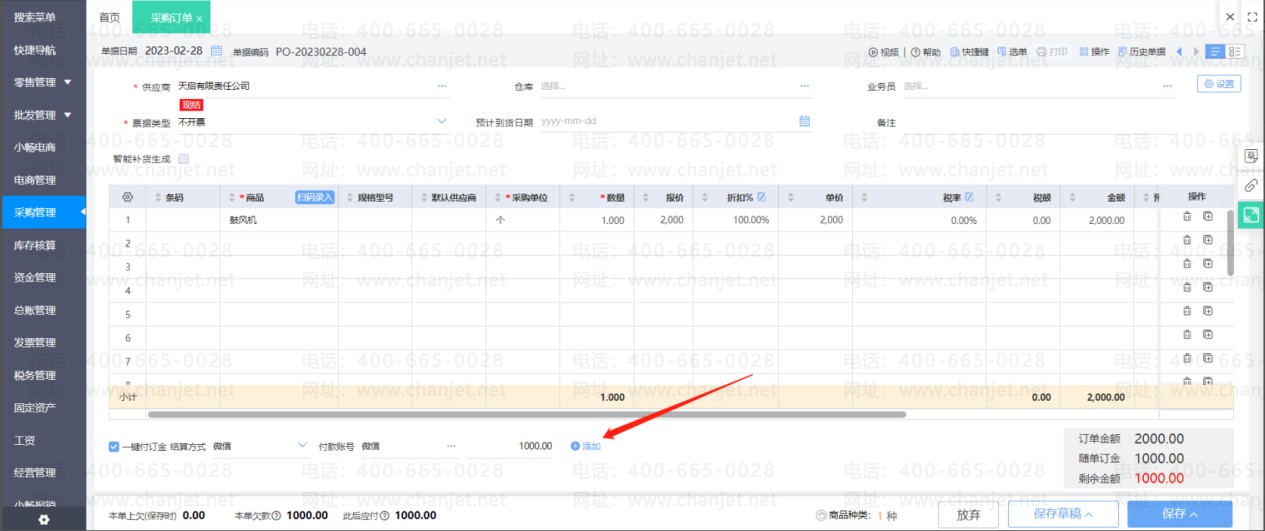
Task: Open 快捷导航 in sidebar
Action: click(x=35, y=50)
